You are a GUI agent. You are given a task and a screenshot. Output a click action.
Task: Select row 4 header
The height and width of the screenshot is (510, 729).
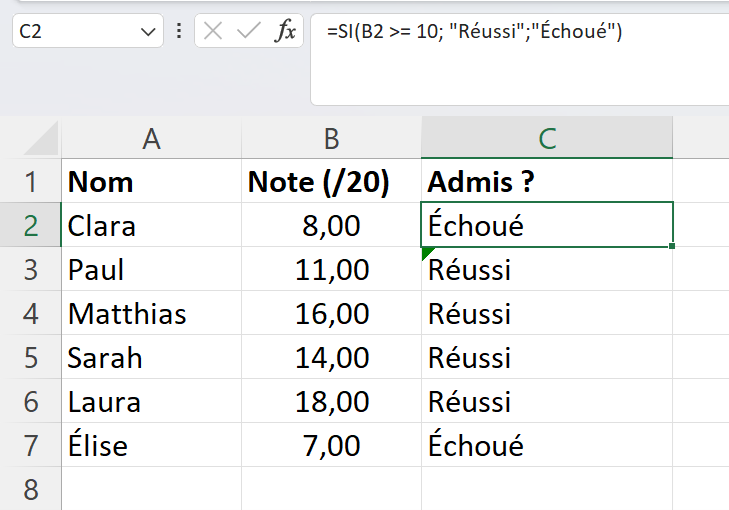31,313
